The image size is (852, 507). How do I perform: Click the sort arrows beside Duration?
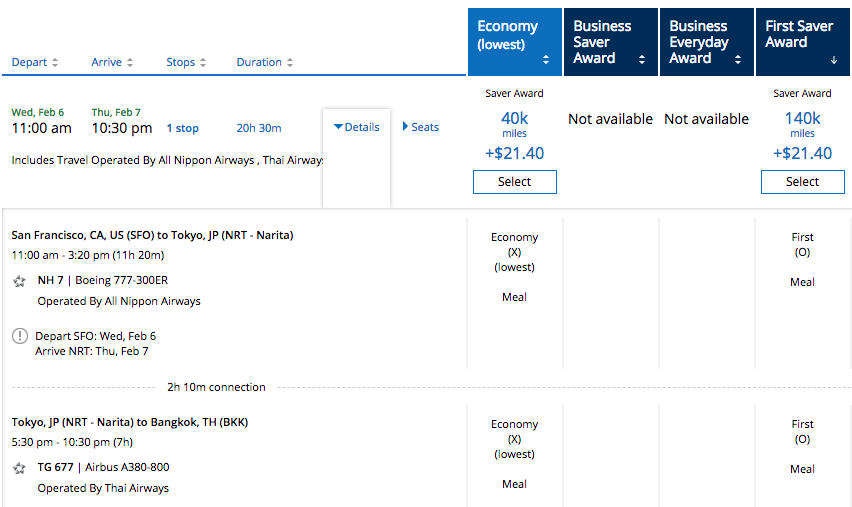[x=290, y=63]
